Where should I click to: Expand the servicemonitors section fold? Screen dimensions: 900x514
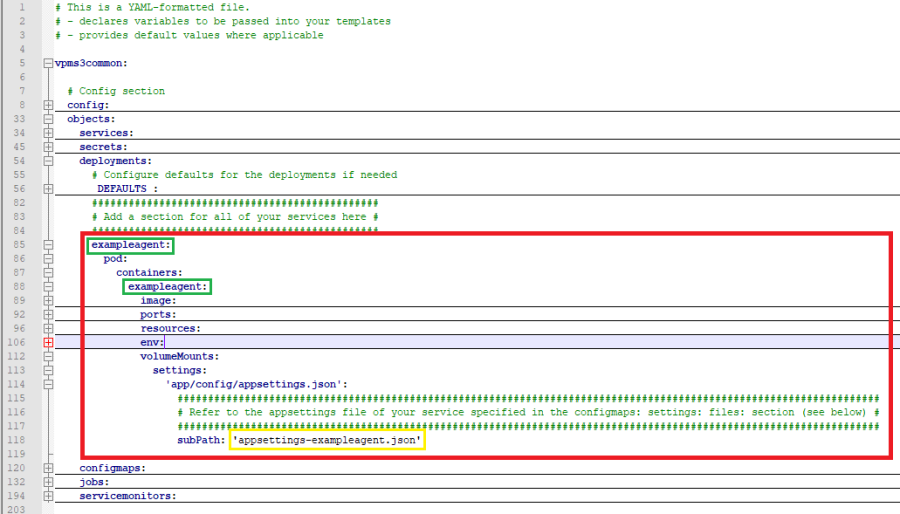click(47, 496)
